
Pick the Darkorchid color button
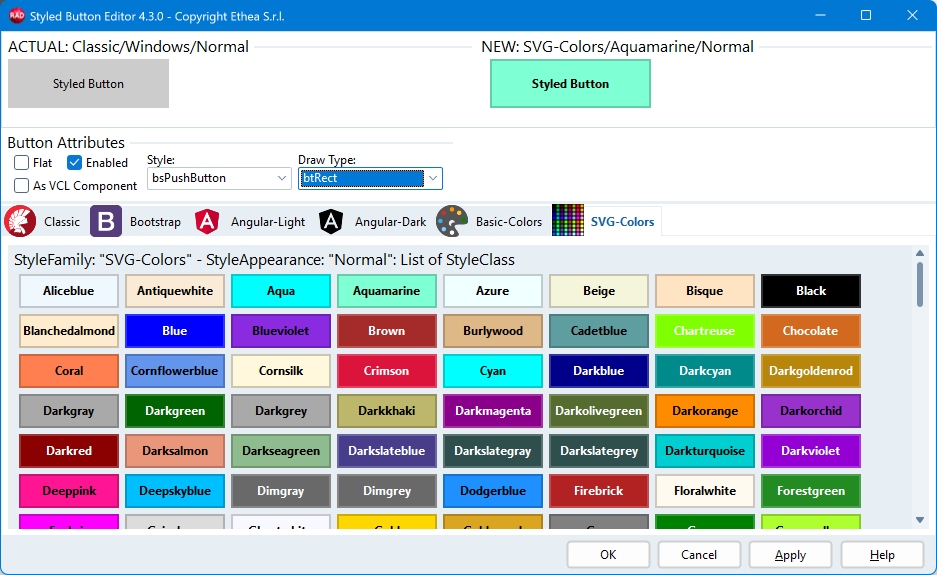(x=811, y=411)
